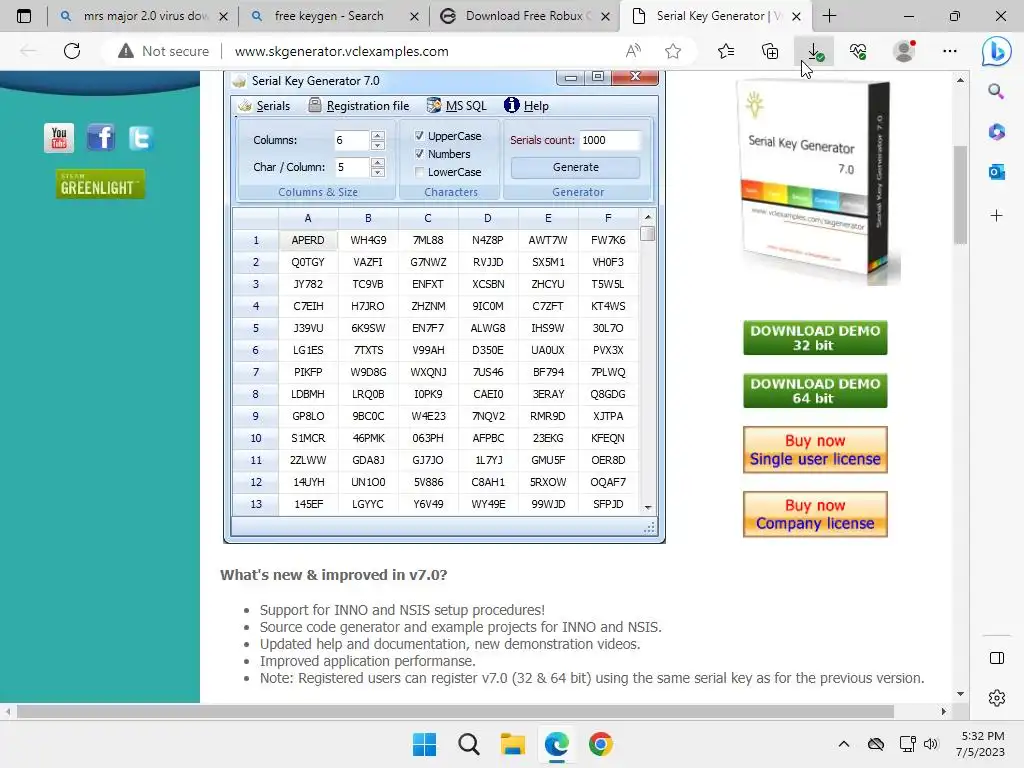This screenshot has width=1024, height=768.
Task: Click the serials grid scrollbar down arrow
Action: point(648,507)
